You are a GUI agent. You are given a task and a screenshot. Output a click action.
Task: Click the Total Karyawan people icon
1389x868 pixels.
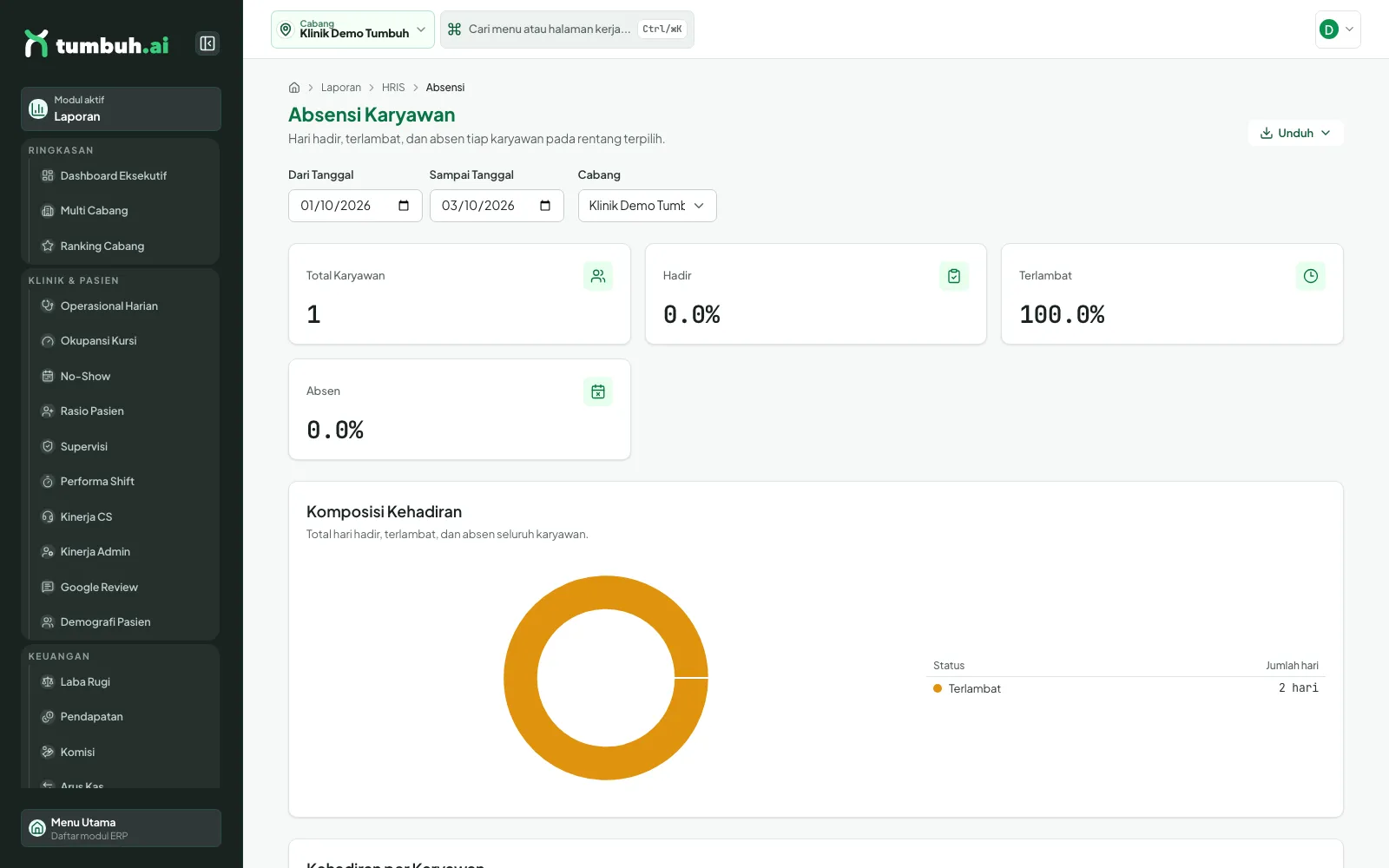coord(598,276)
